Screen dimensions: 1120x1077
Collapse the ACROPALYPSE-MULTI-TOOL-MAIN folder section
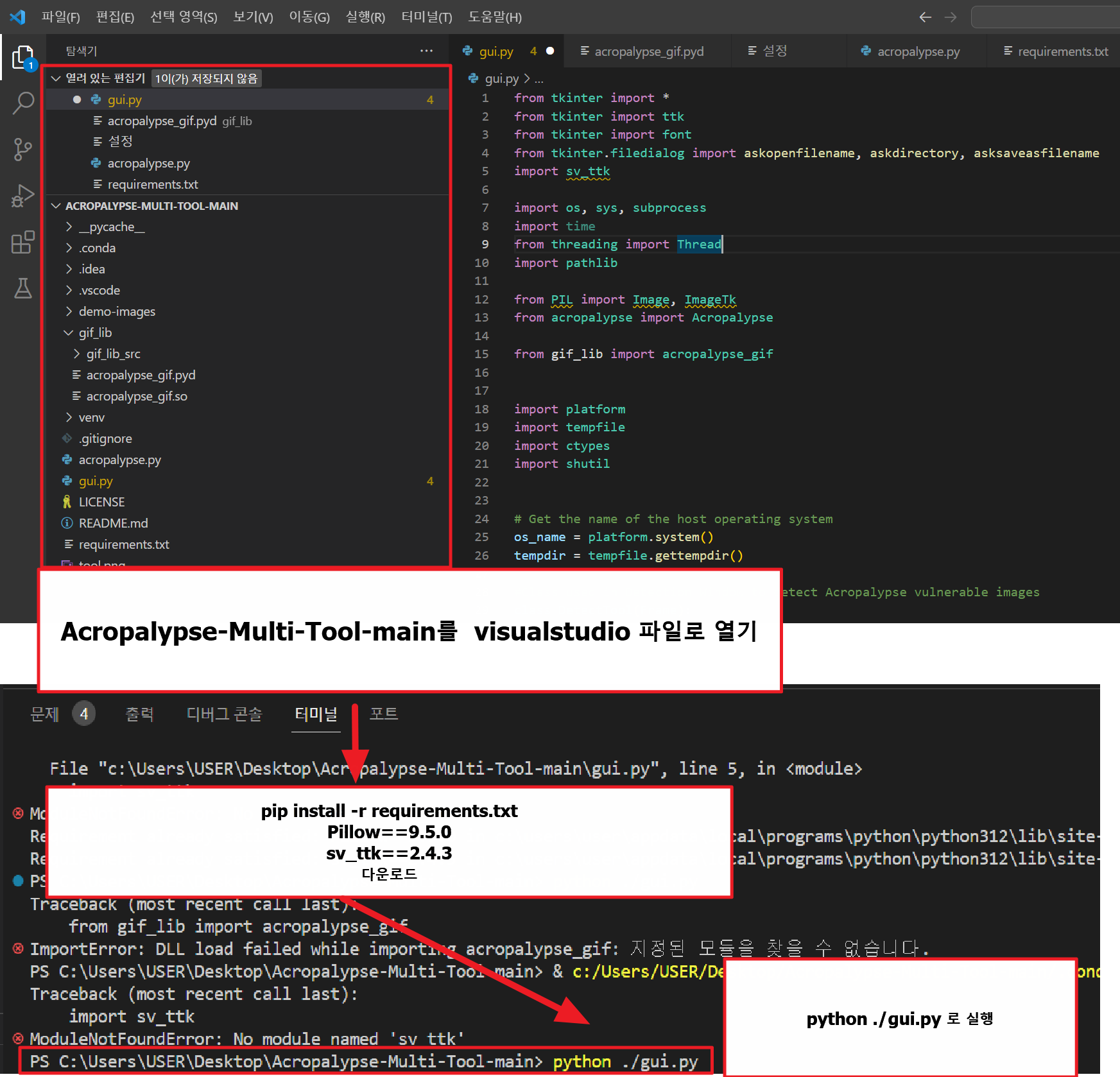click(56, 206)
